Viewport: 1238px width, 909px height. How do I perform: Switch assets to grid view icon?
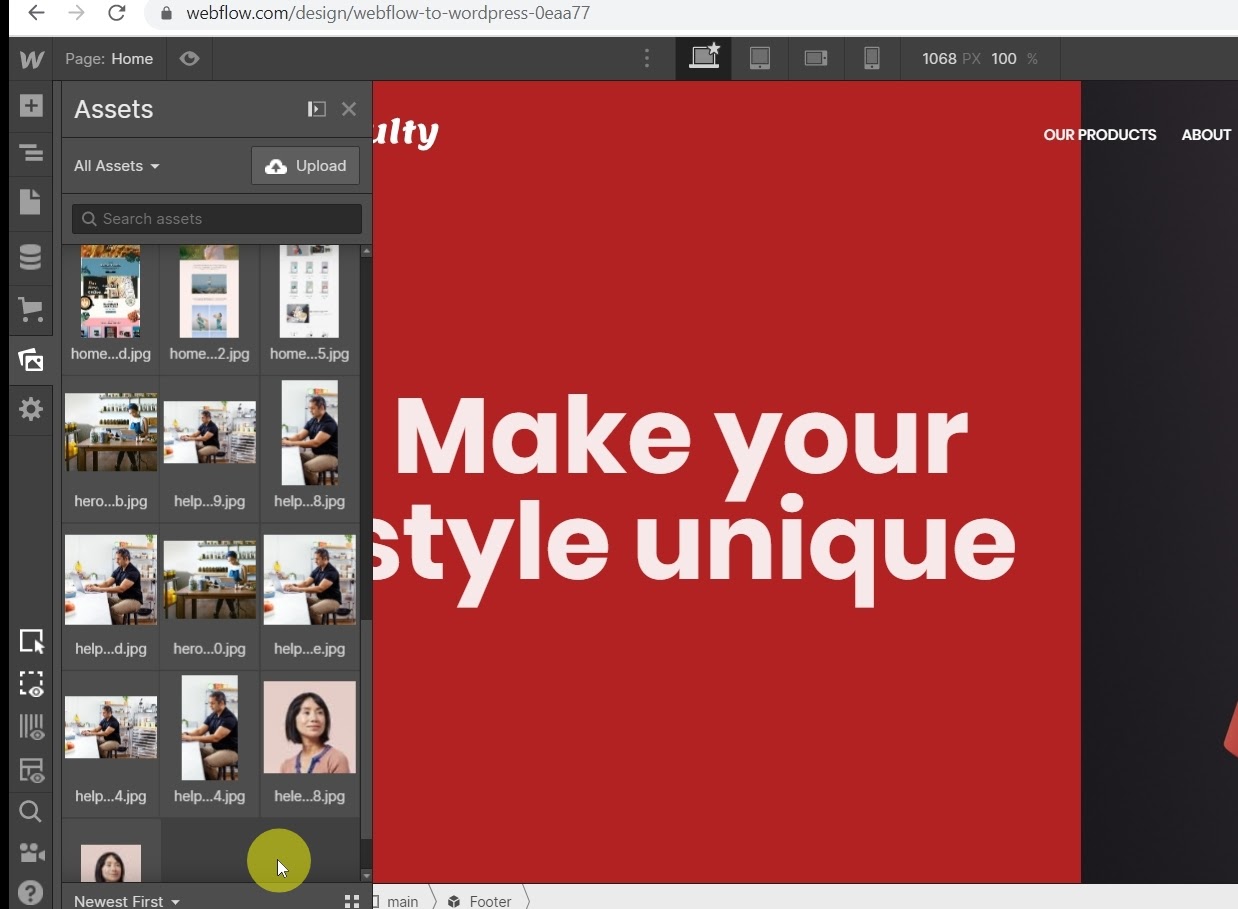[351, 901]
